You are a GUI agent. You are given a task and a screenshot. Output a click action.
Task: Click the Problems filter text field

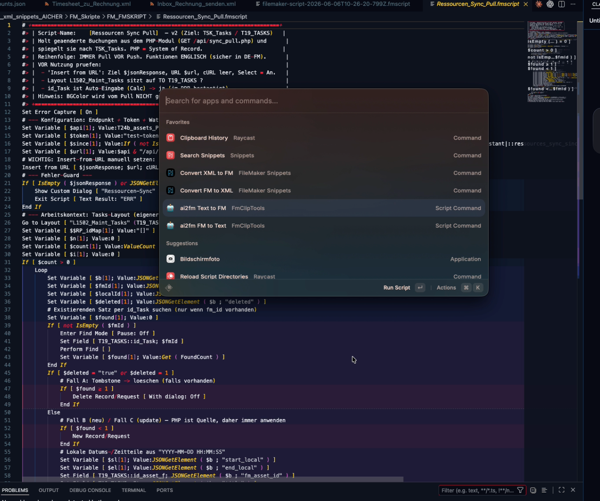point(478,490)
